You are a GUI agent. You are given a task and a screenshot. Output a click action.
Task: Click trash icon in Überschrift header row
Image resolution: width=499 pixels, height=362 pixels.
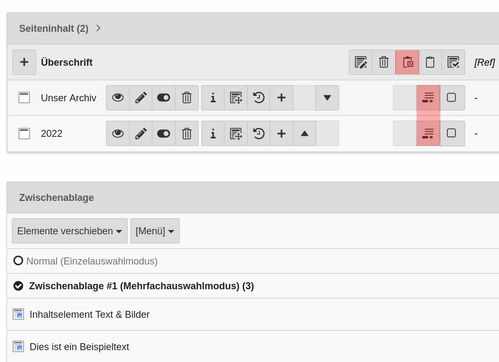tap(384, 62)
